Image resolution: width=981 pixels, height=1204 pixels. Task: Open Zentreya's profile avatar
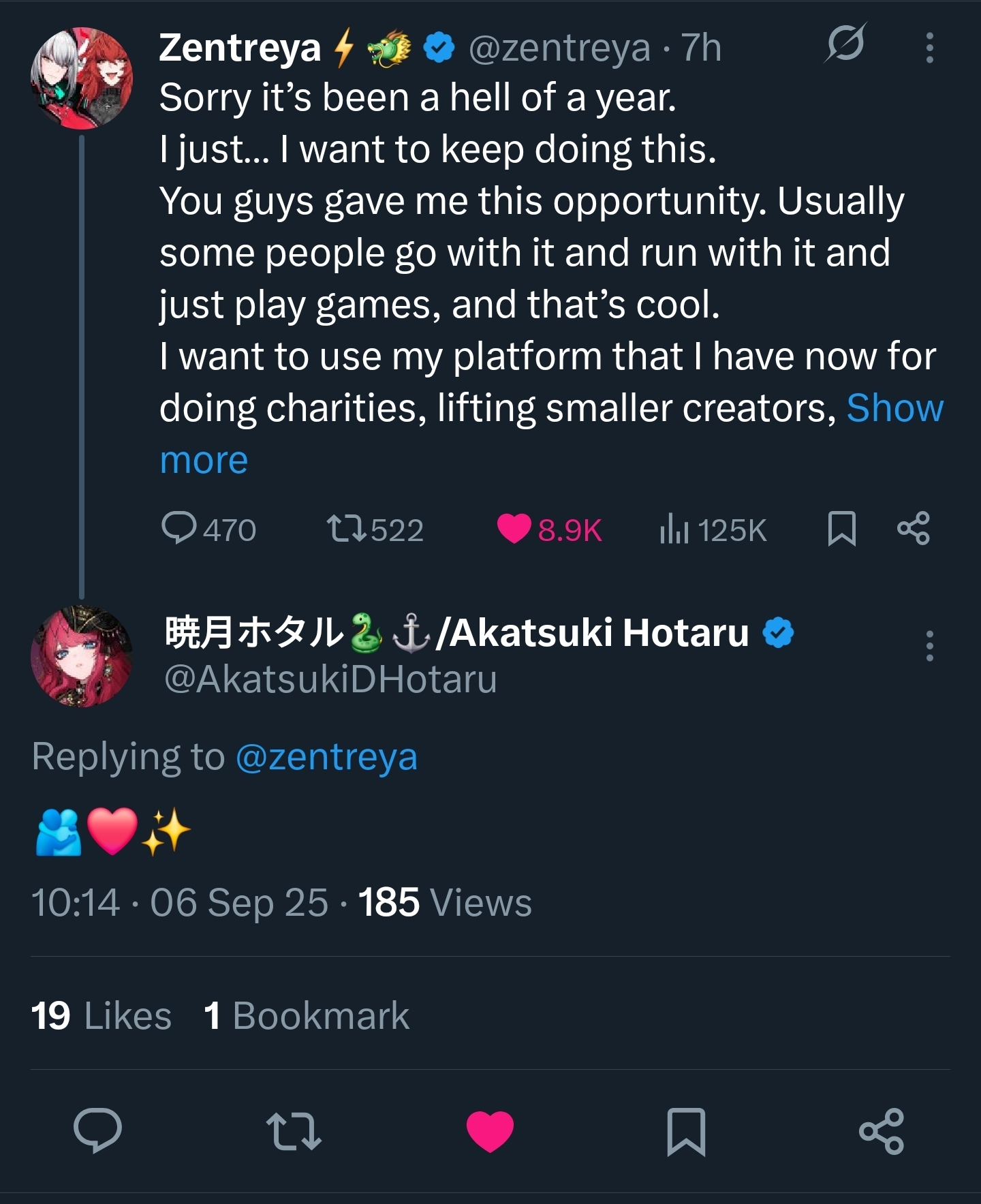(x=82, y=78)
